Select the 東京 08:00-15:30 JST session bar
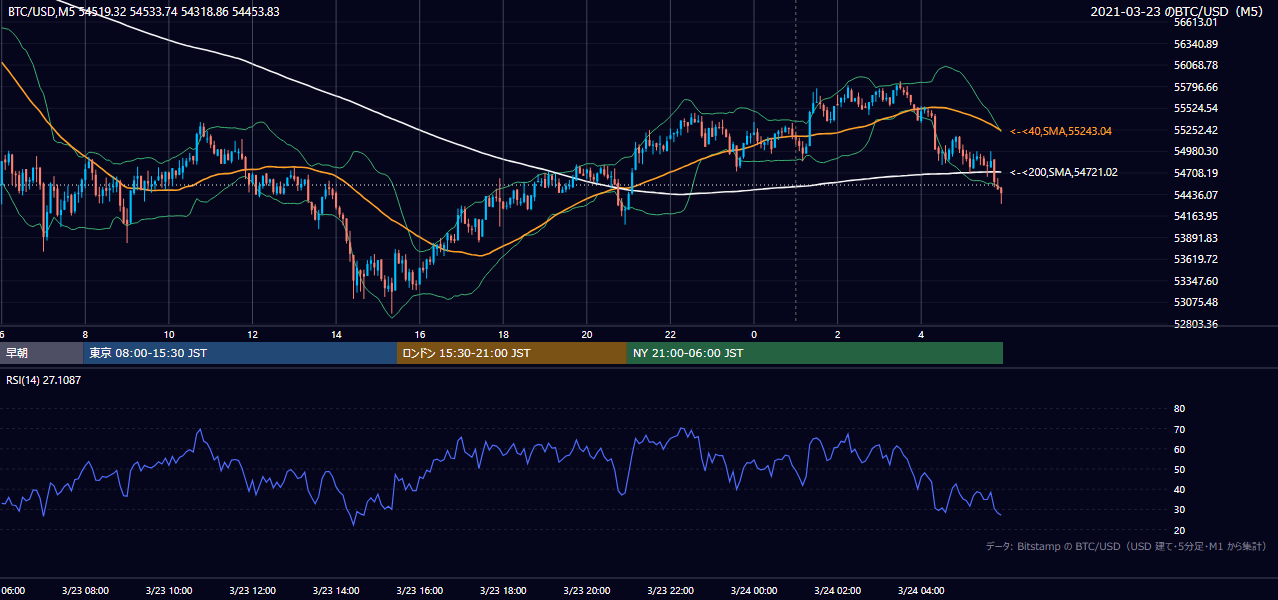 pos(240,353)
